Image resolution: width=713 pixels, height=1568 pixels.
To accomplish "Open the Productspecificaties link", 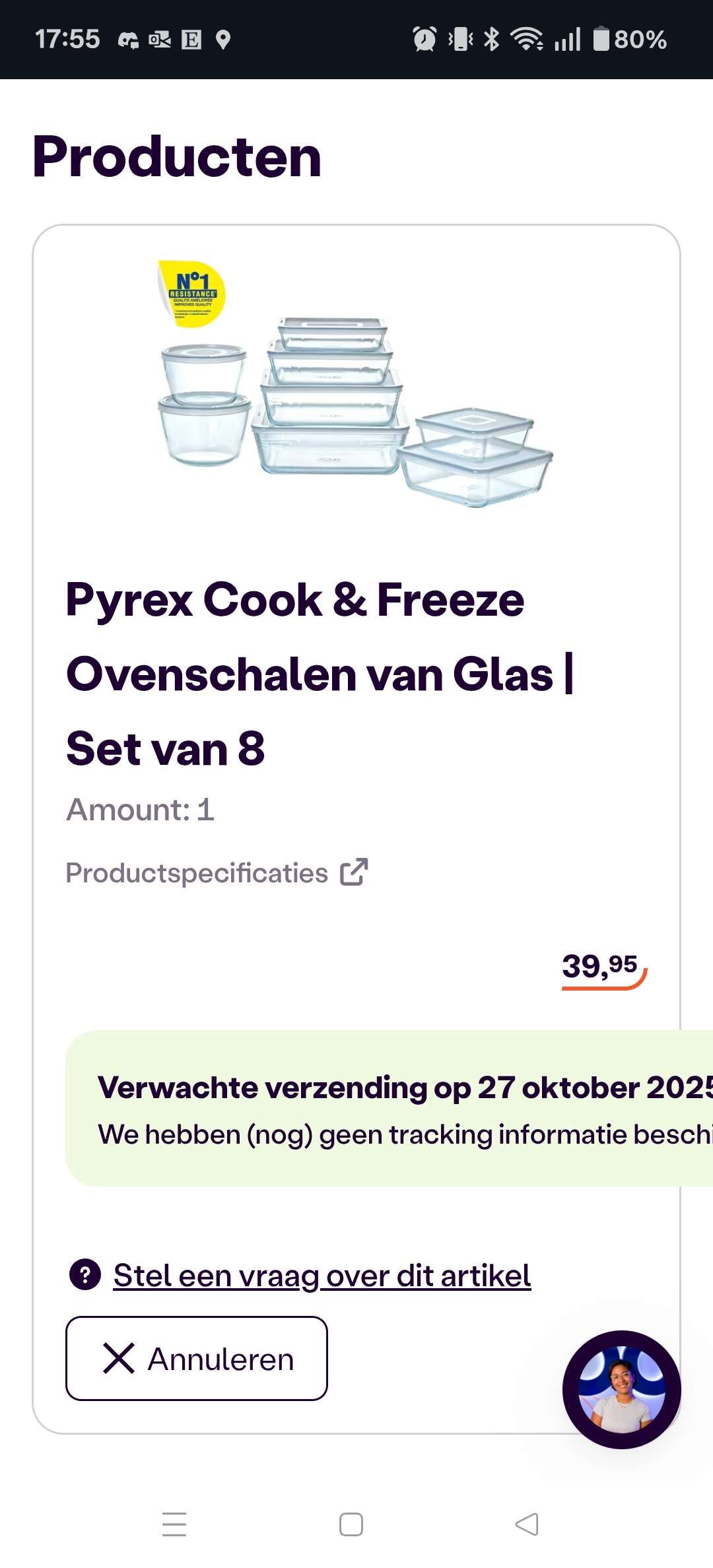I will pos(197,872).
